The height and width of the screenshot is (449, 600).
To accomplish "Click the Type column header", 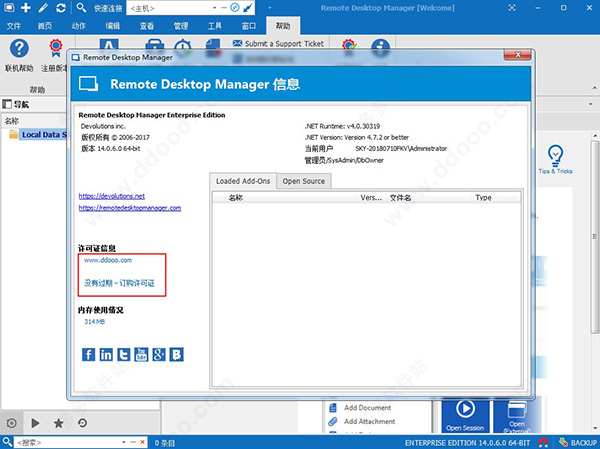I will click(483, 198).
